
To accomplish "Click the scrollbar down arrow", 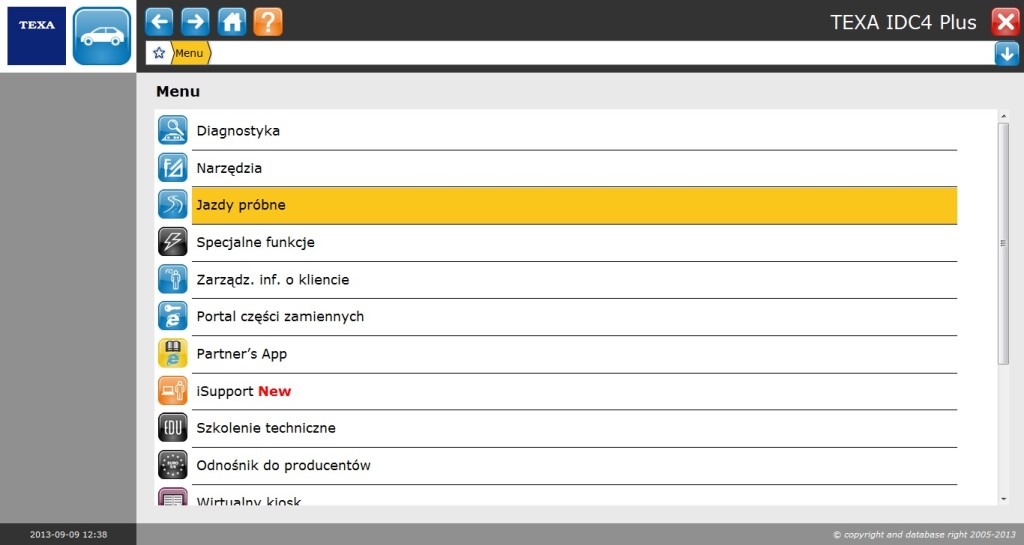I will click(x=1003, y=500).
